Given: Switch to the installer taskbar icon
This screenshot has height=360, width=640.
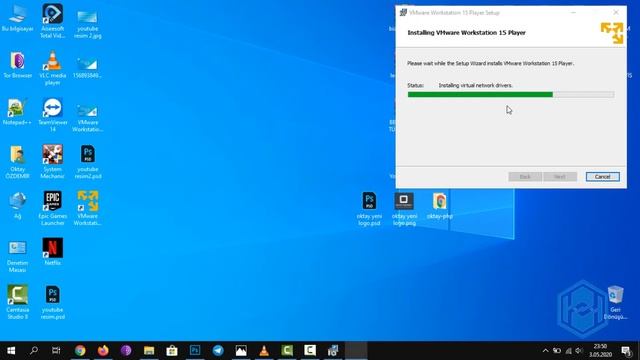Looking at the screenshot, I should tap(333, 351).
